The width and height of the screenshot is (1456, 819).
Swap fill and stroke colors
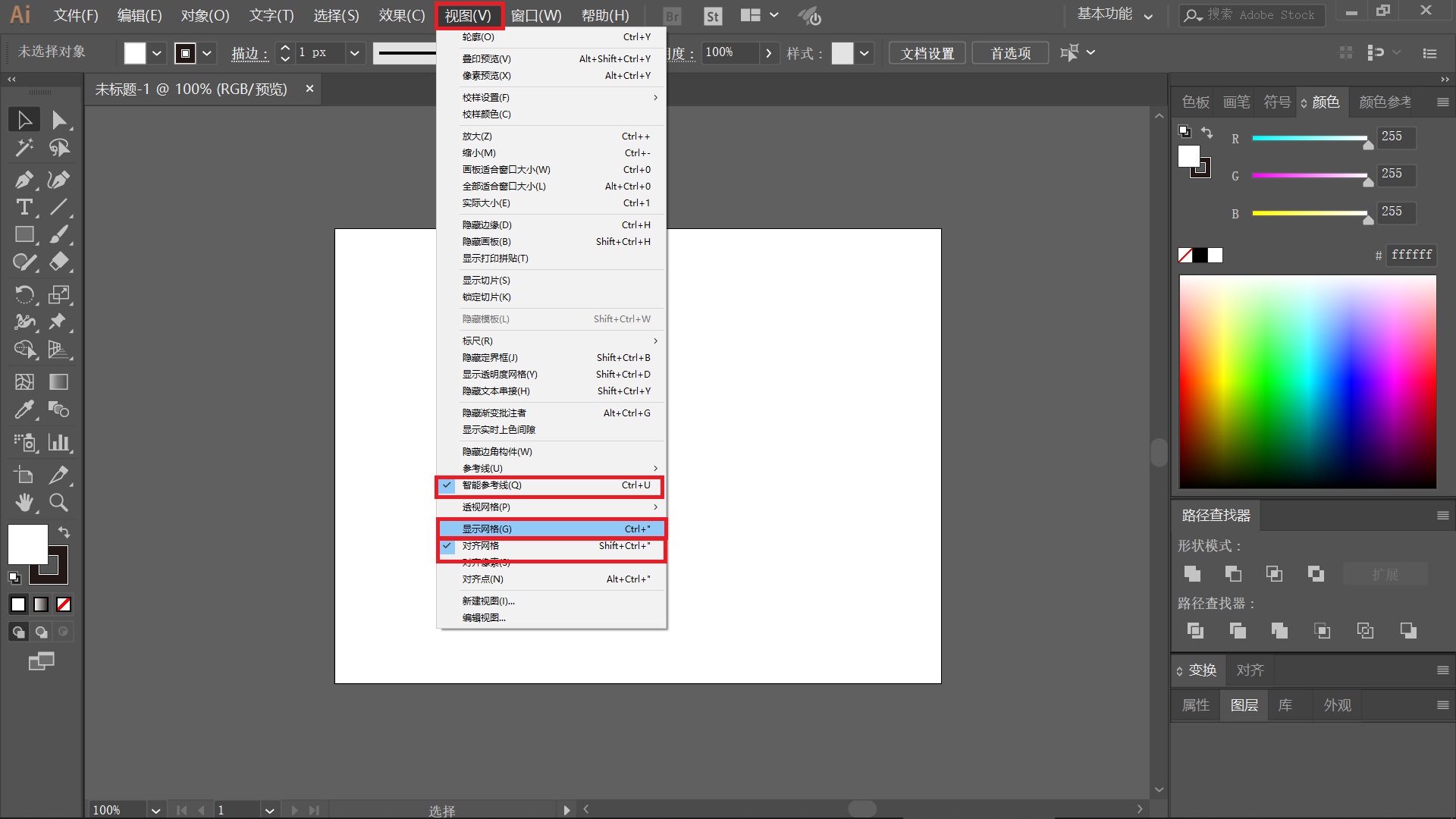coord(64,532)
